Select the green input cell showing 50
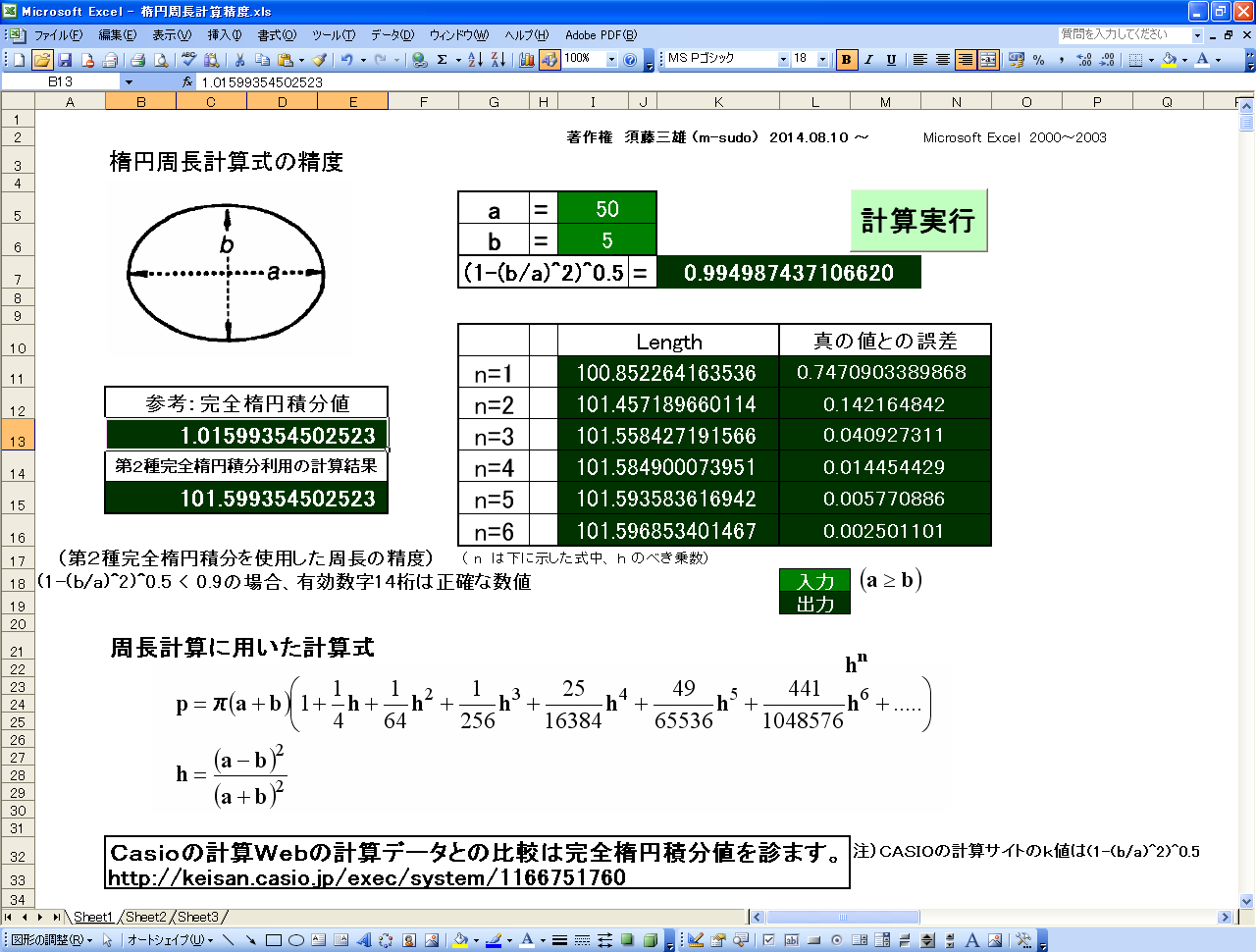This screenshot has width=1256, height=952. tap(606, 209)
